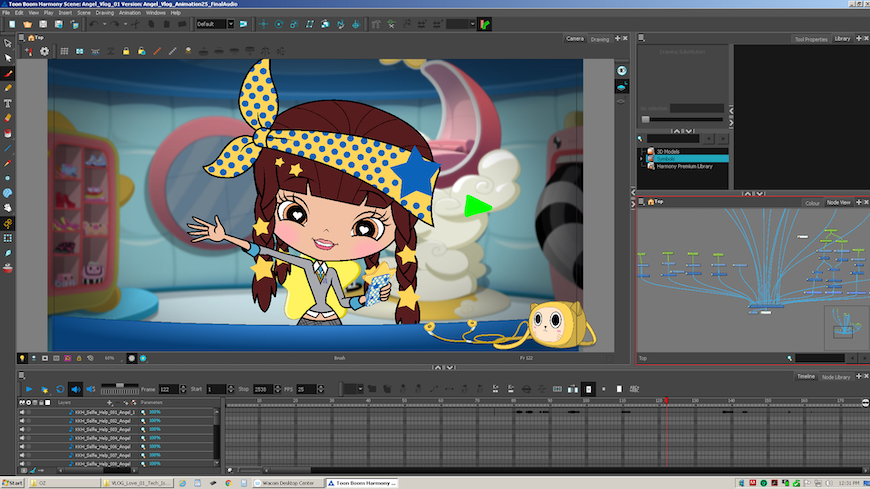Click the Windows Start button
Viewport: 870px width, 489px height.
(x=12, y=483)
